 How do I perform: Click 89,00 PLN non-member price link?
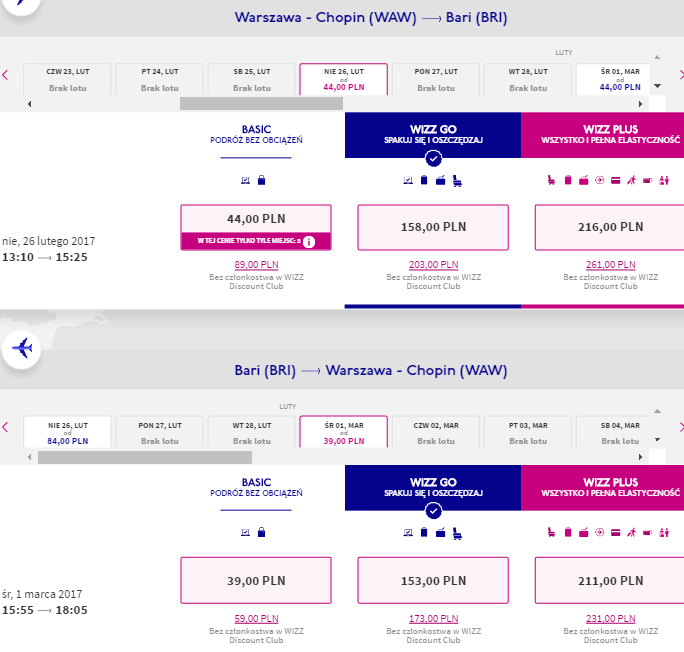(x=256, y=265)
